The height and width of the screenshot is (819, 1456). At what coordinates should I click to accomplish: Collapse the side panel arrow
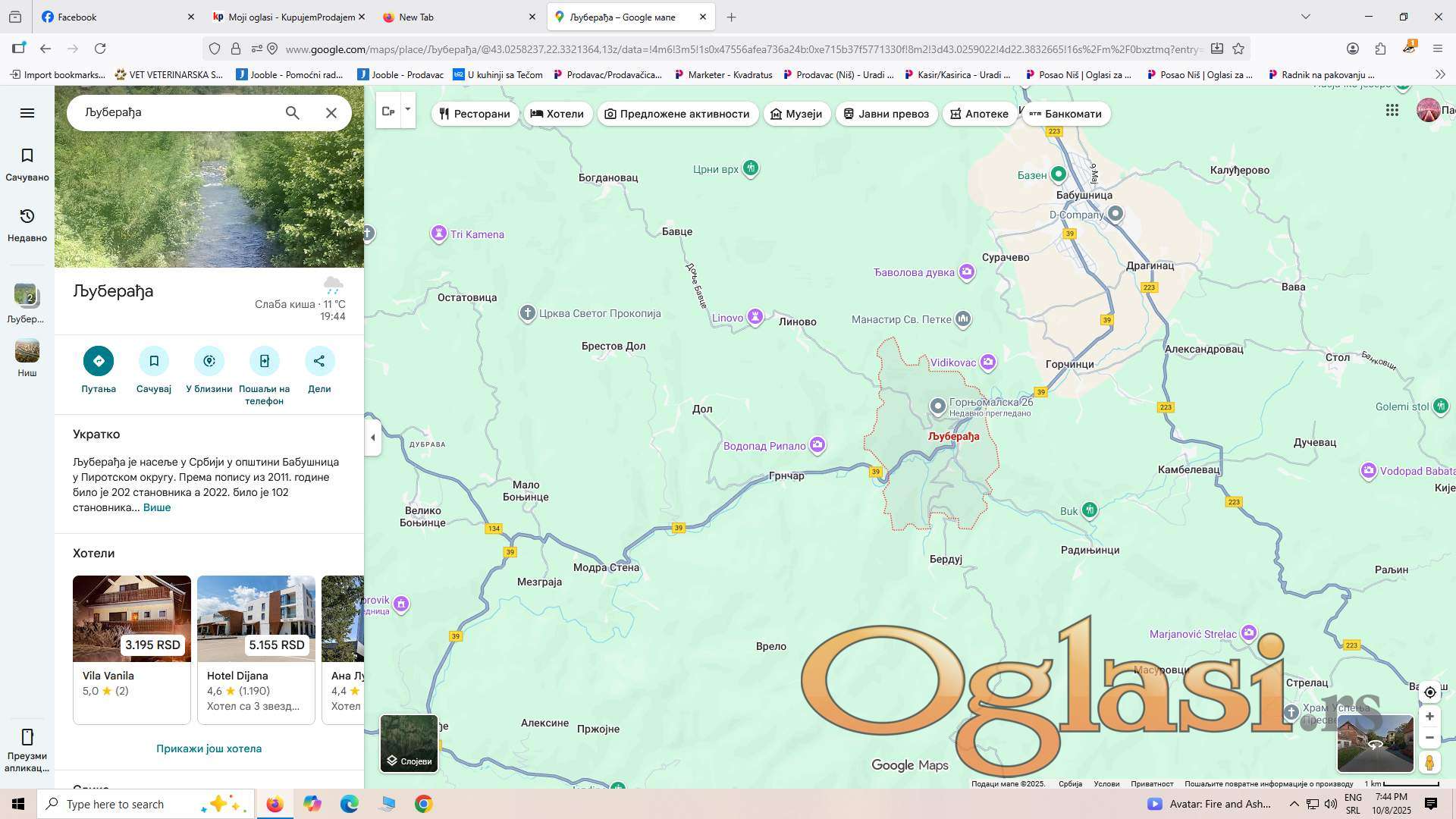(x=372, y=438)
